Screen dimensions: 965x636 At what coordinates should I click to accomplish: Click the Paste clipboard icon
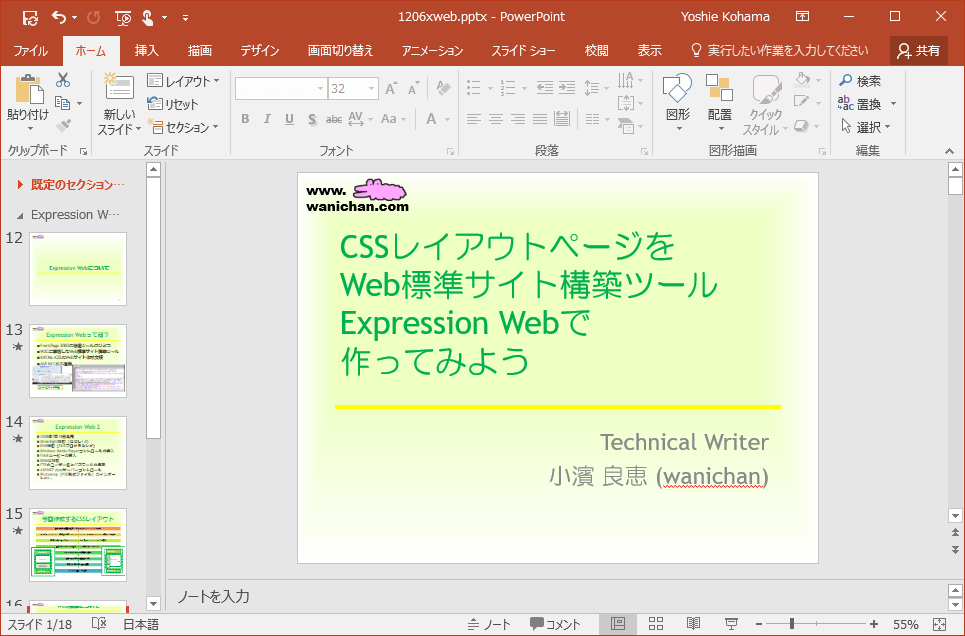[x=28, y=89]
